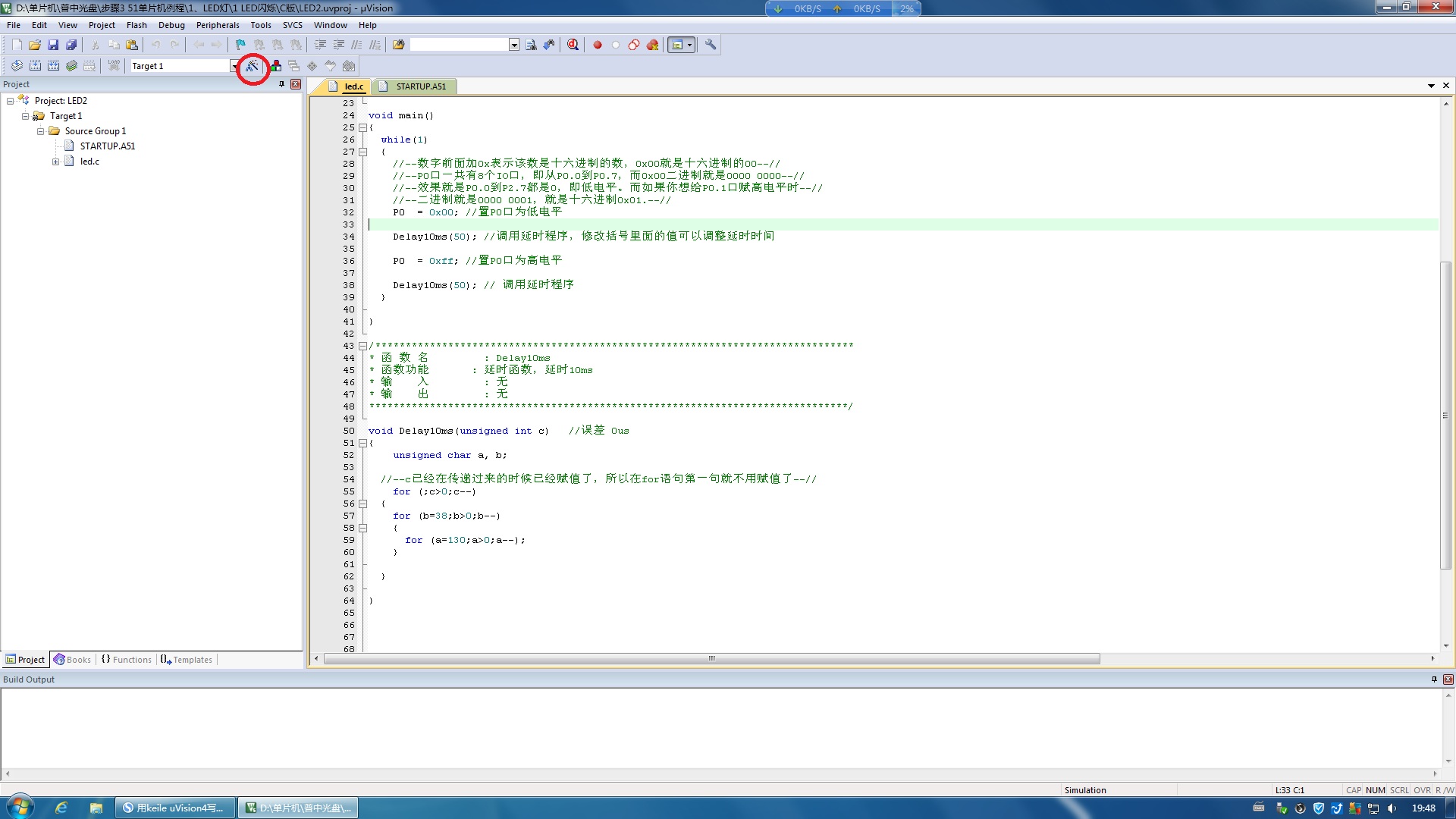Image resolution: width=1456 pixels, height=819 pixels.
Task: Click the Save All icon
Action: [x=71, y=45]
